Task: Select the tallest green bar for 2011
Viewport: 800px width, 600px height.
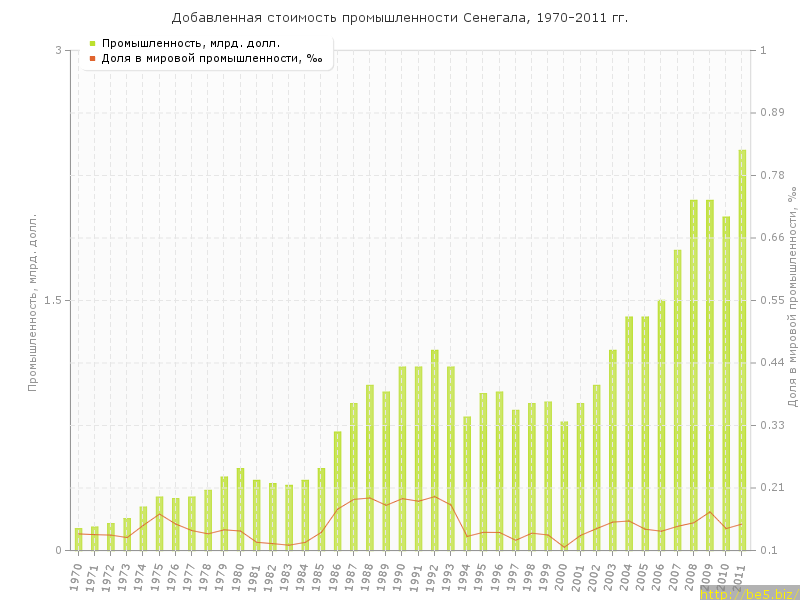Action: point(742,350)
